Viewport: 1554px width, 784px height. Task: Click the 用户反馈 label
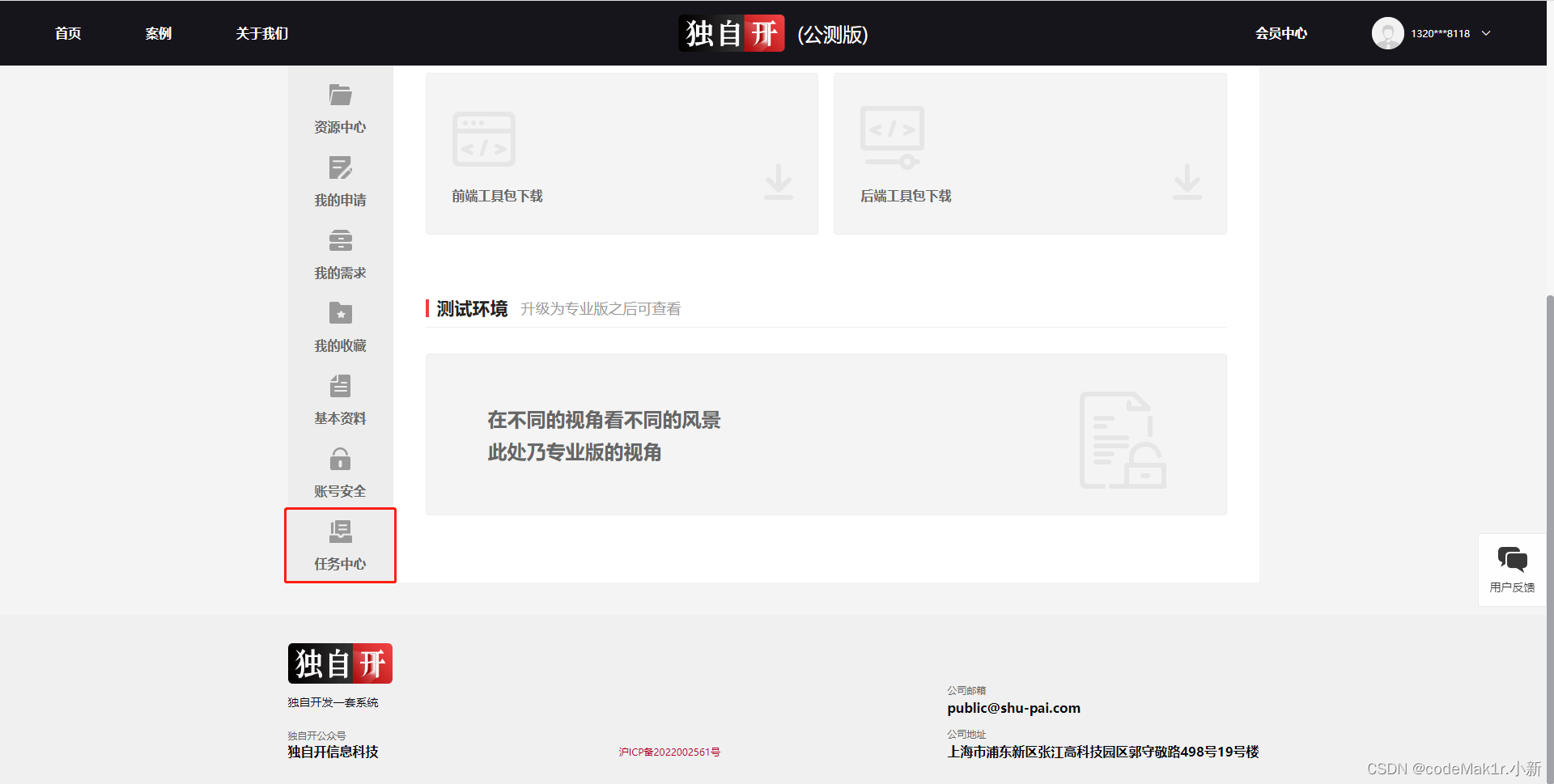tap(1512, 587)
